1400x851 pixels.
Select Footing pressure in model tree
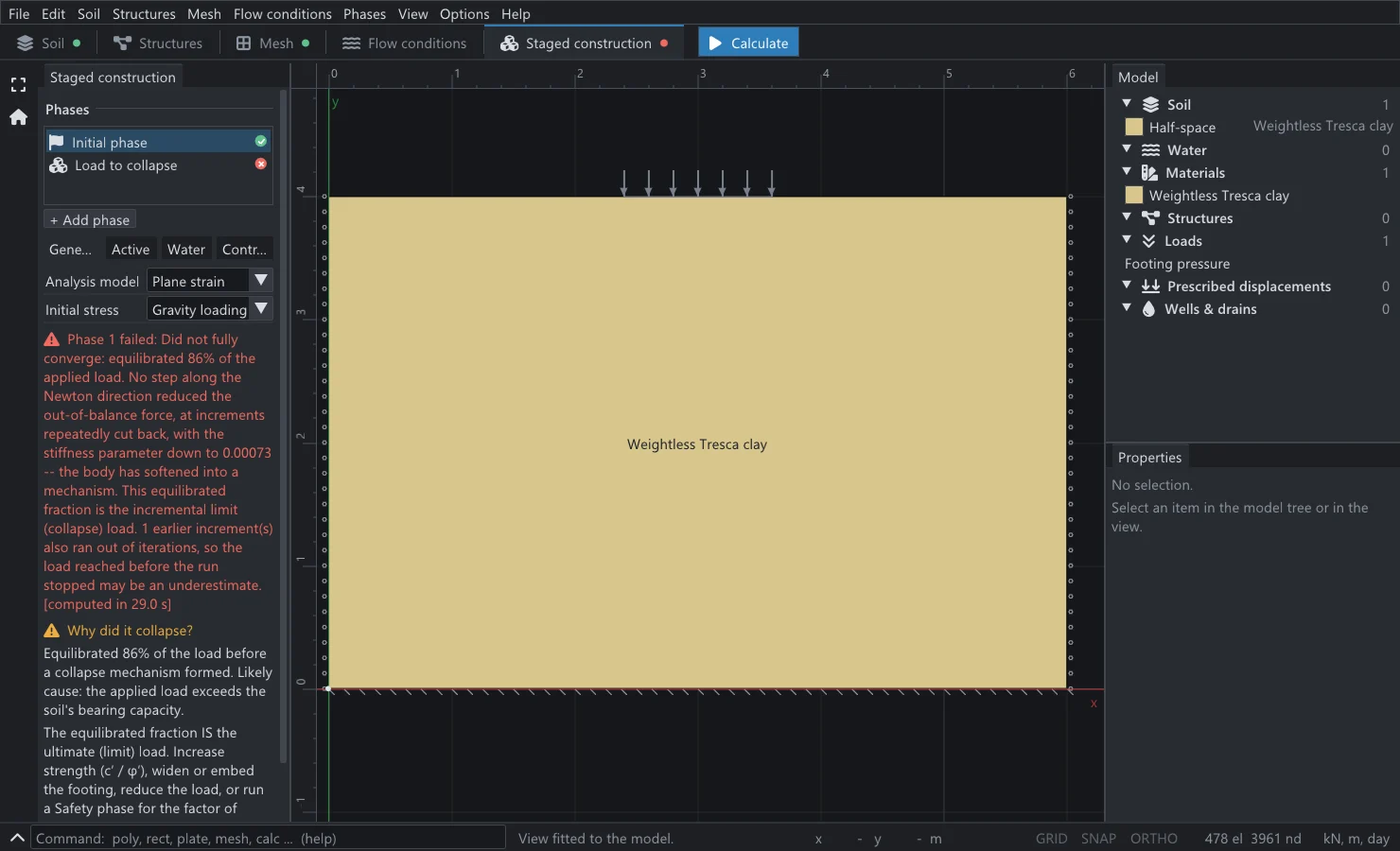1177,264
